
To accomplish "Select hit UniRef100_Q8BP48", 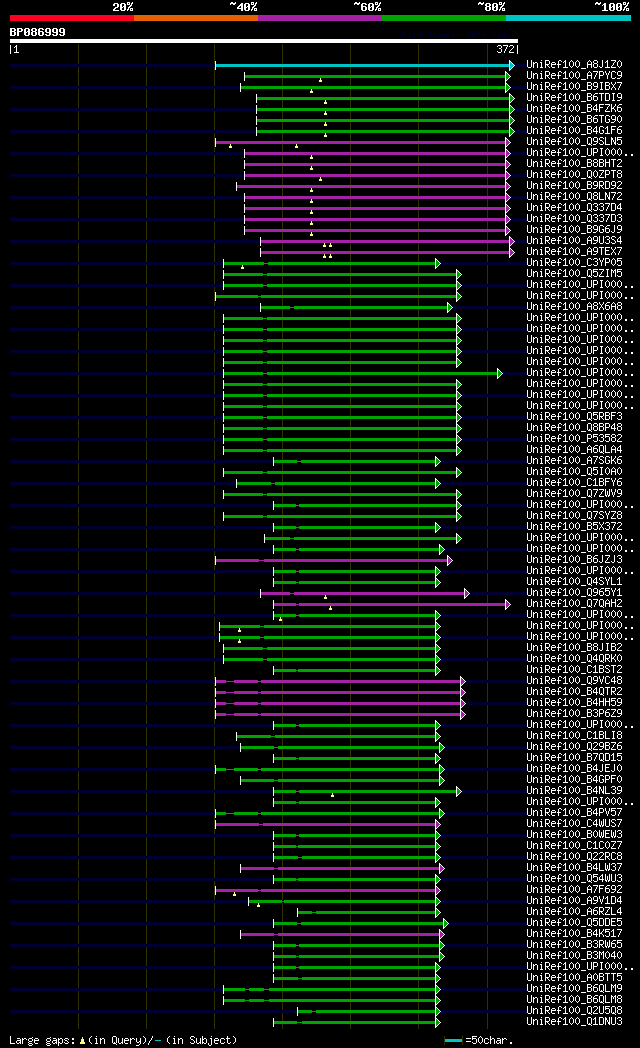I will pyautogui.click(x=574, y=428).
